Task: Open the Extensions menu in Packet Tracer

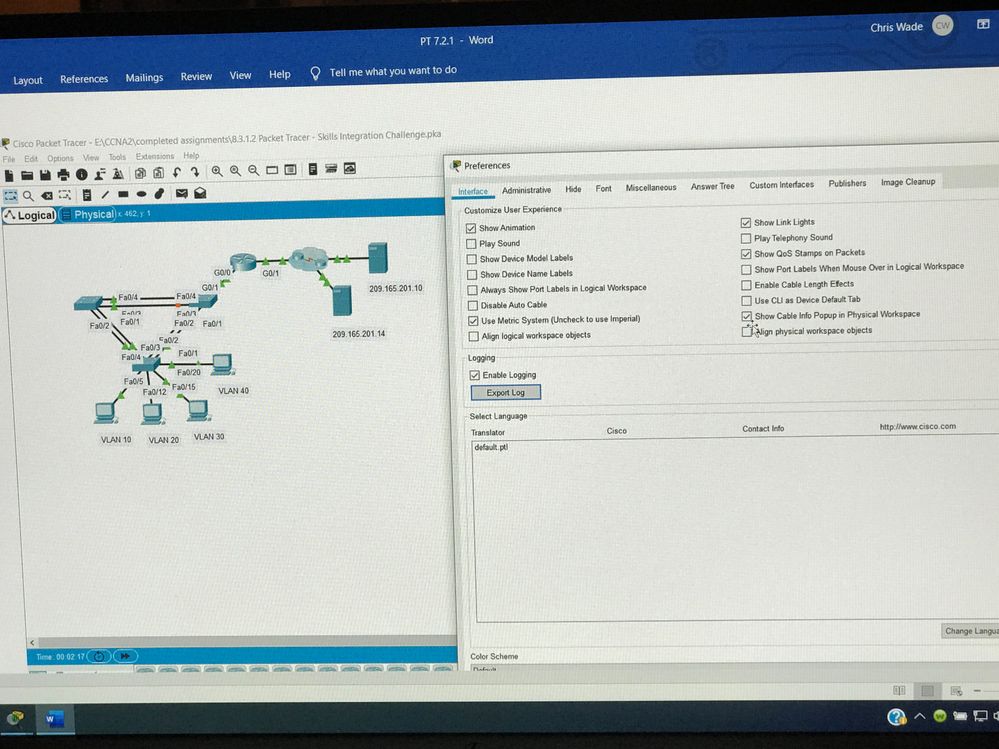Action: point(155,157)
